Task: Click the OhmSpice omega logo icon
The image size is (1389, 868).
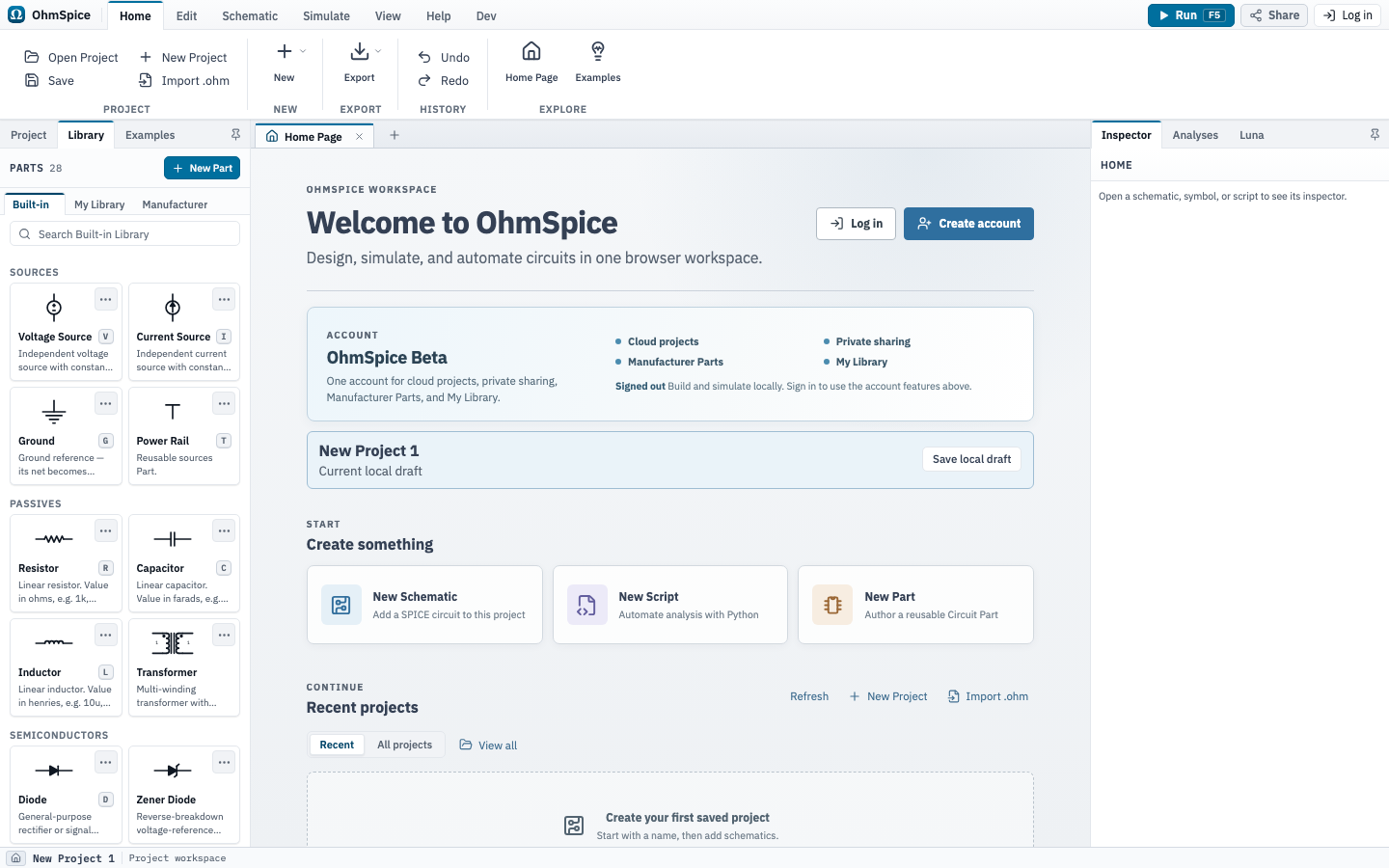Action: [16, 15]
